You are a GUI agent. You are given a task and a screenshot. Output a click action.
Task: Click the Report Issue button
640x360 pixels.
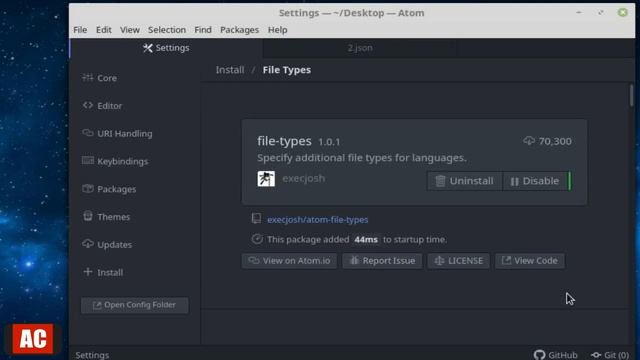[x=382, y=261]
